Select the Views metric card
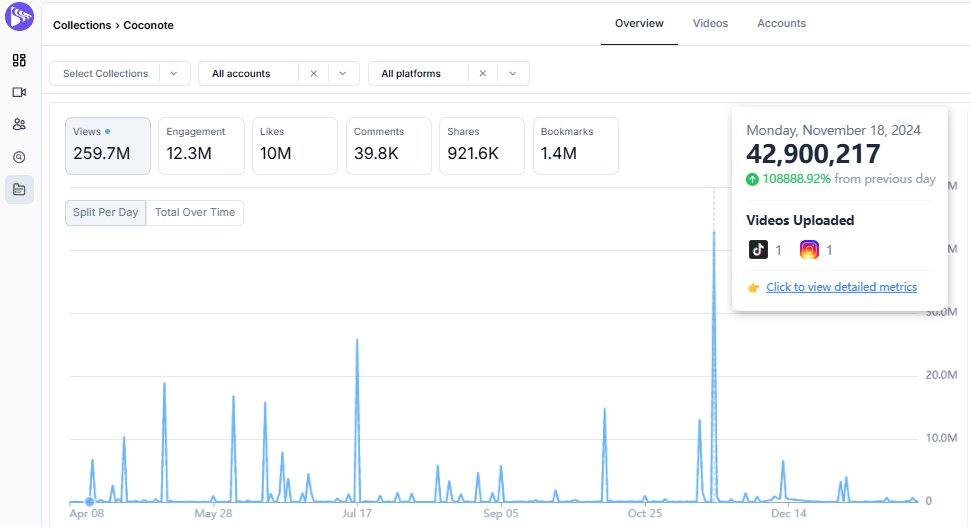Viewport: 971px width, 527px height. point(108,146)
